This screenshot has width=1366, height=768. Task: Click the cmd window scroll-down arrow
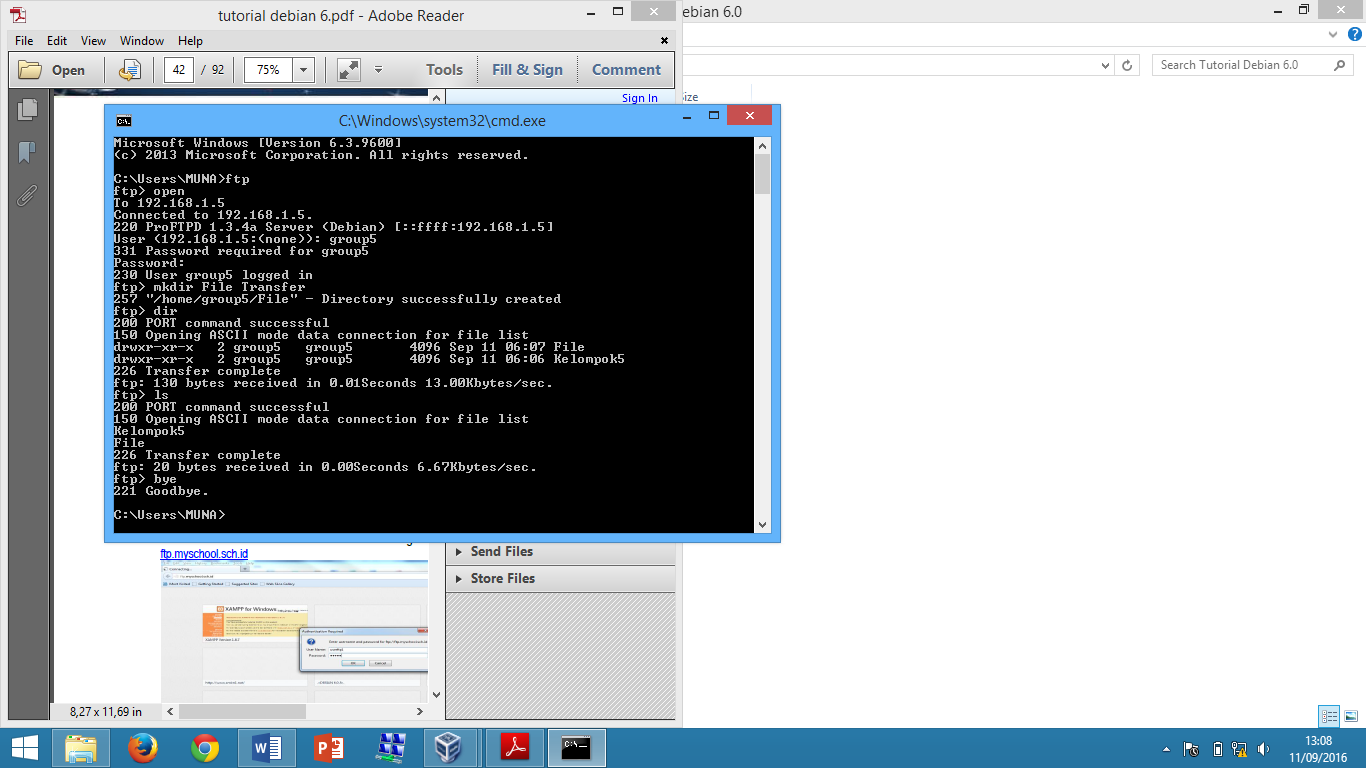762,524
